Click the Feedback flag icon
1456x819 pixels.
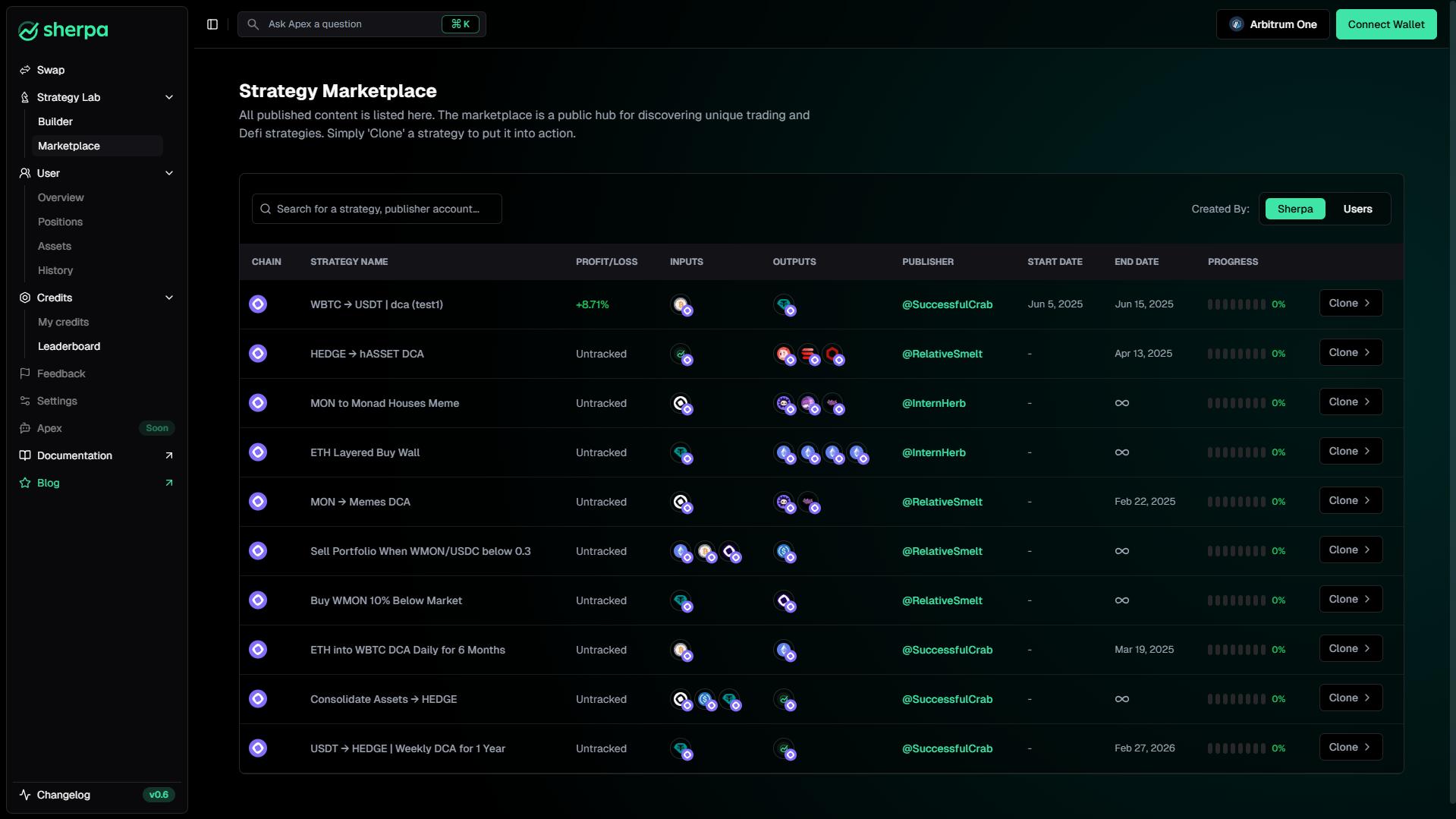pyautogui.click(x=25, y=373)
